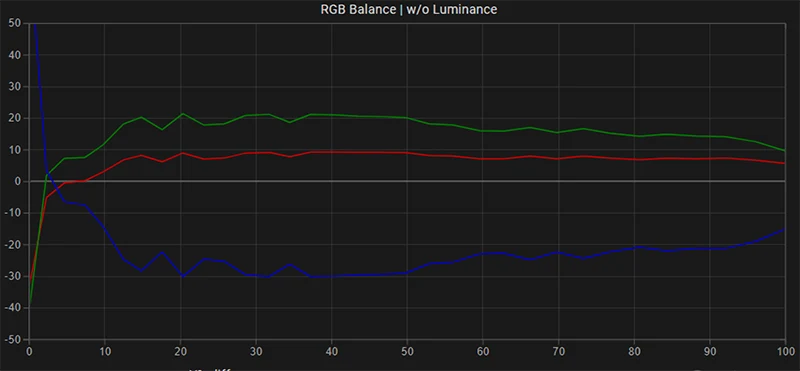Click the y-axis label -30

click(x=13, y=276)
